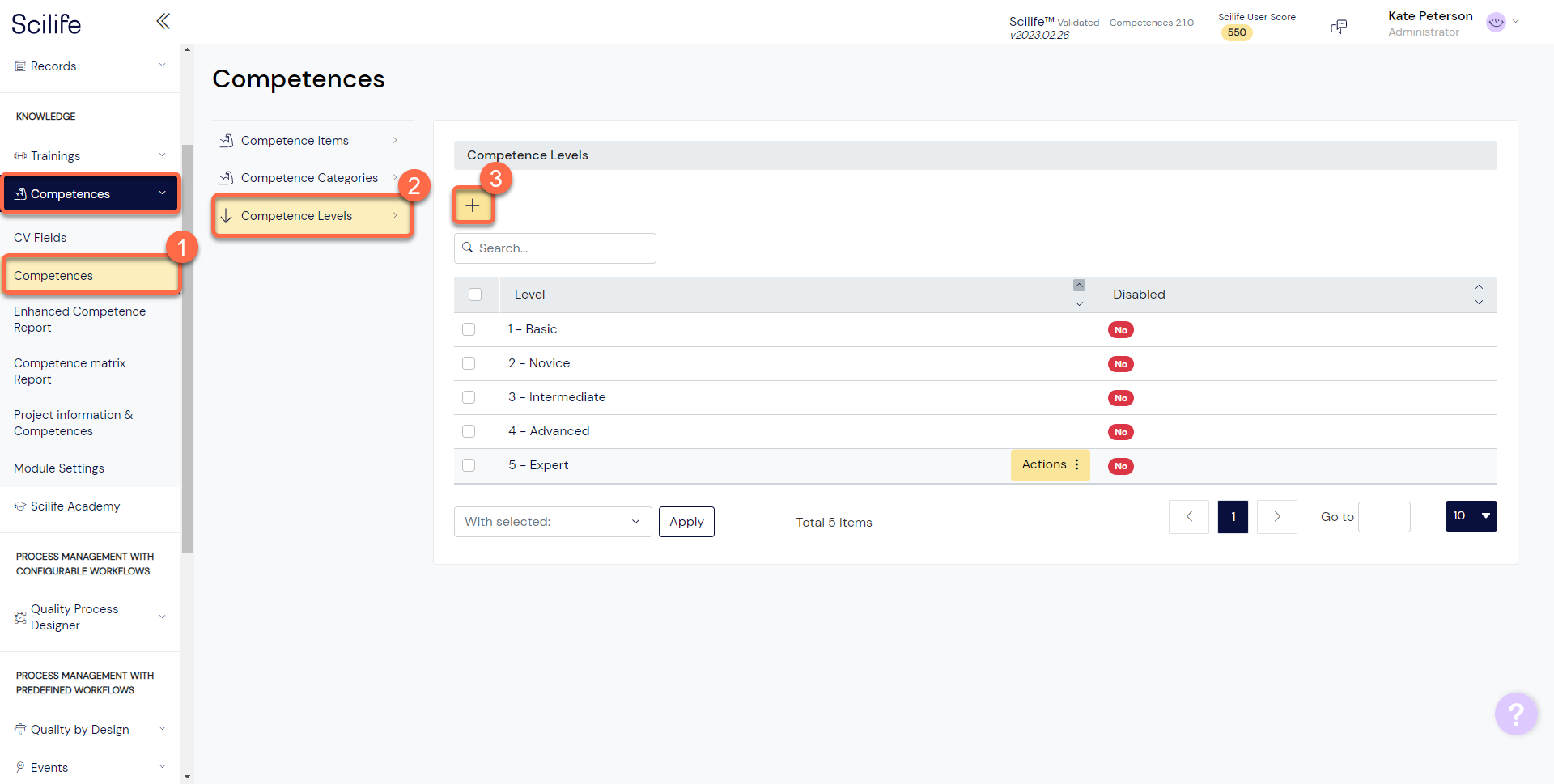Expand Quality by Design chevron
The height and width of the screenshot is (784, 1554).
click(162, 728)
